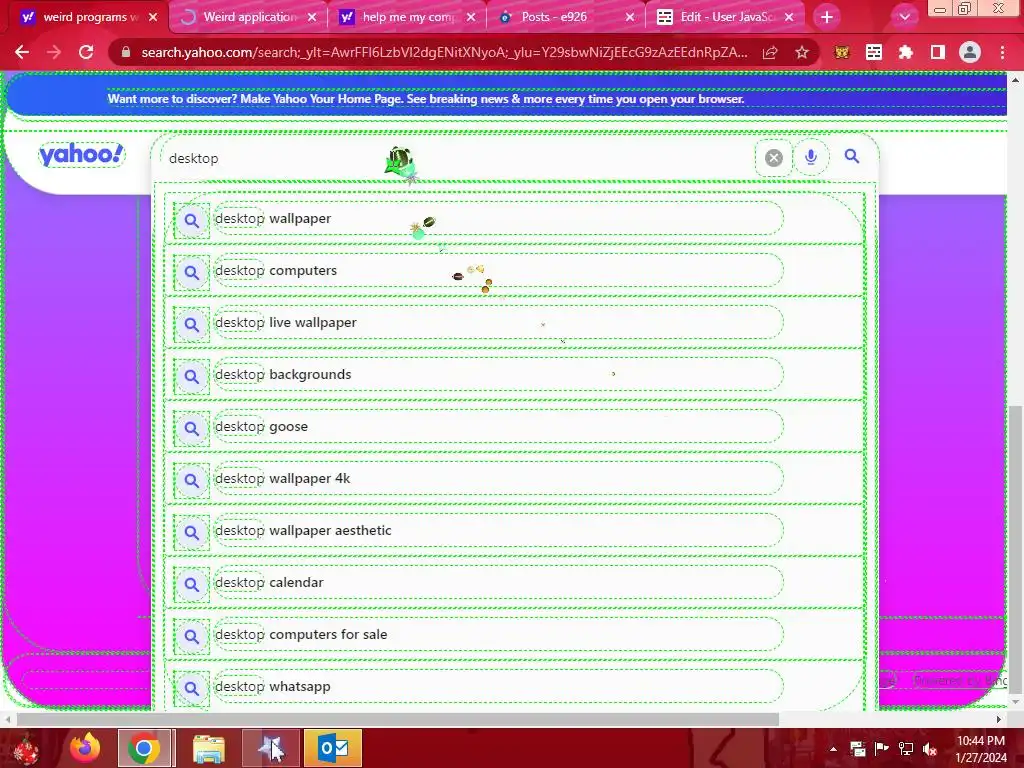Select suggestion 'desktop calendar'
This screenshot has width=1024, height=768.
(x=515, y=583)
